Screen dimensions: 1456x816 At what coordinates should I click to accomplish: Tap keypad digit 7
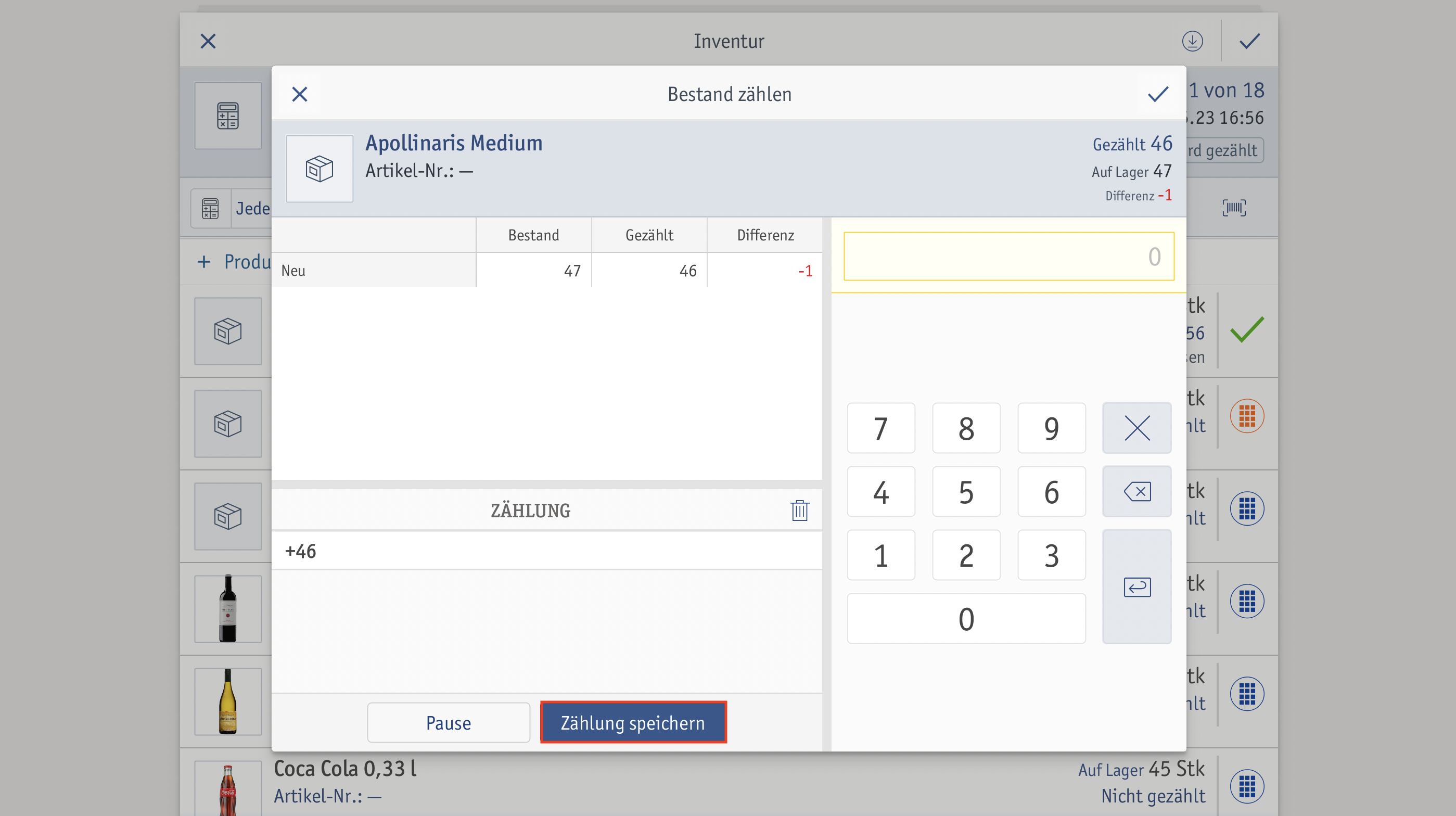[x=880, y=428]
